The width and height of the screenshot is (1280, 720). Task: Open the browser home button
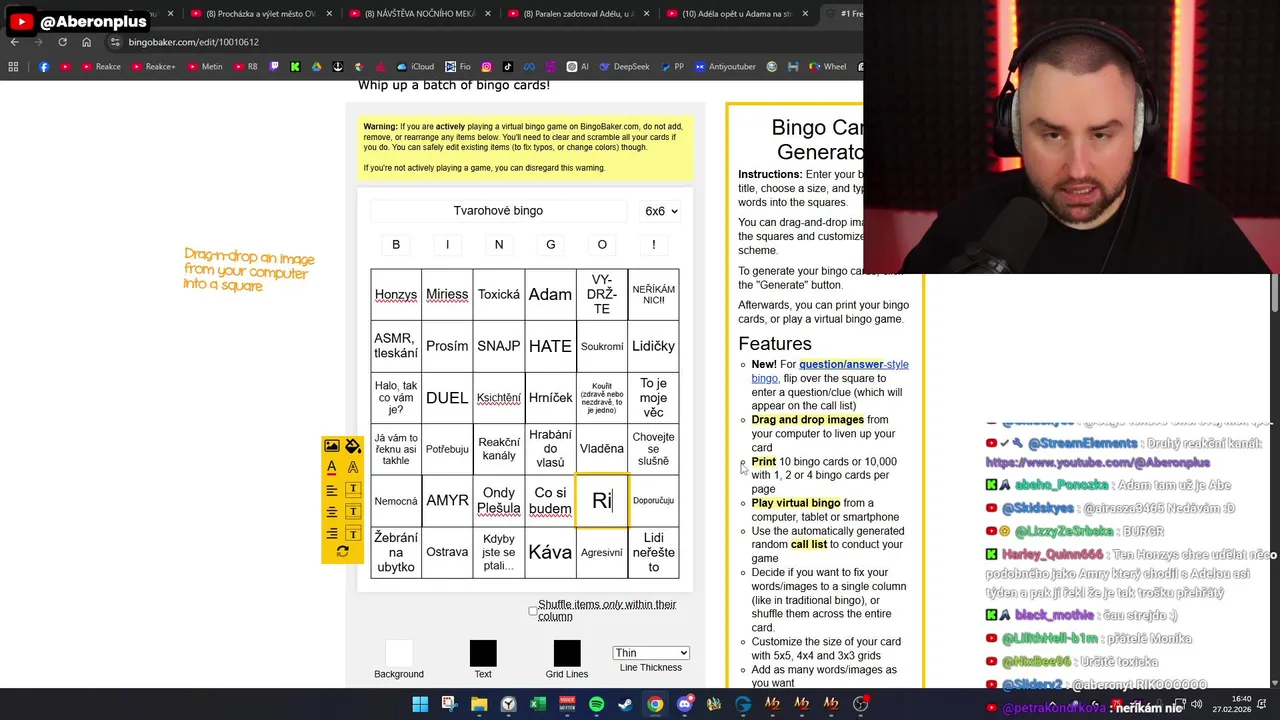(x=87, y=42)
